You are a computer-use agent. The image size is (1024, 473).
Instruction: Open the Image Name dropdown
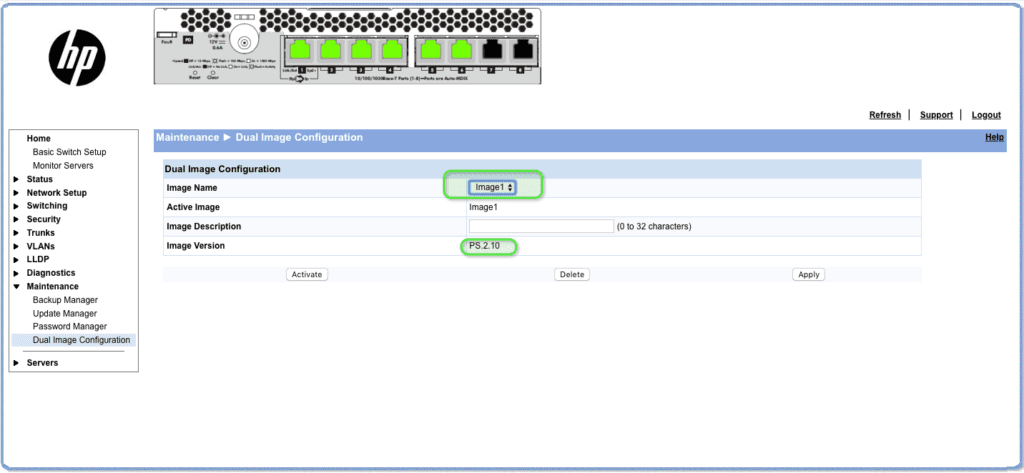click(494, 187)
